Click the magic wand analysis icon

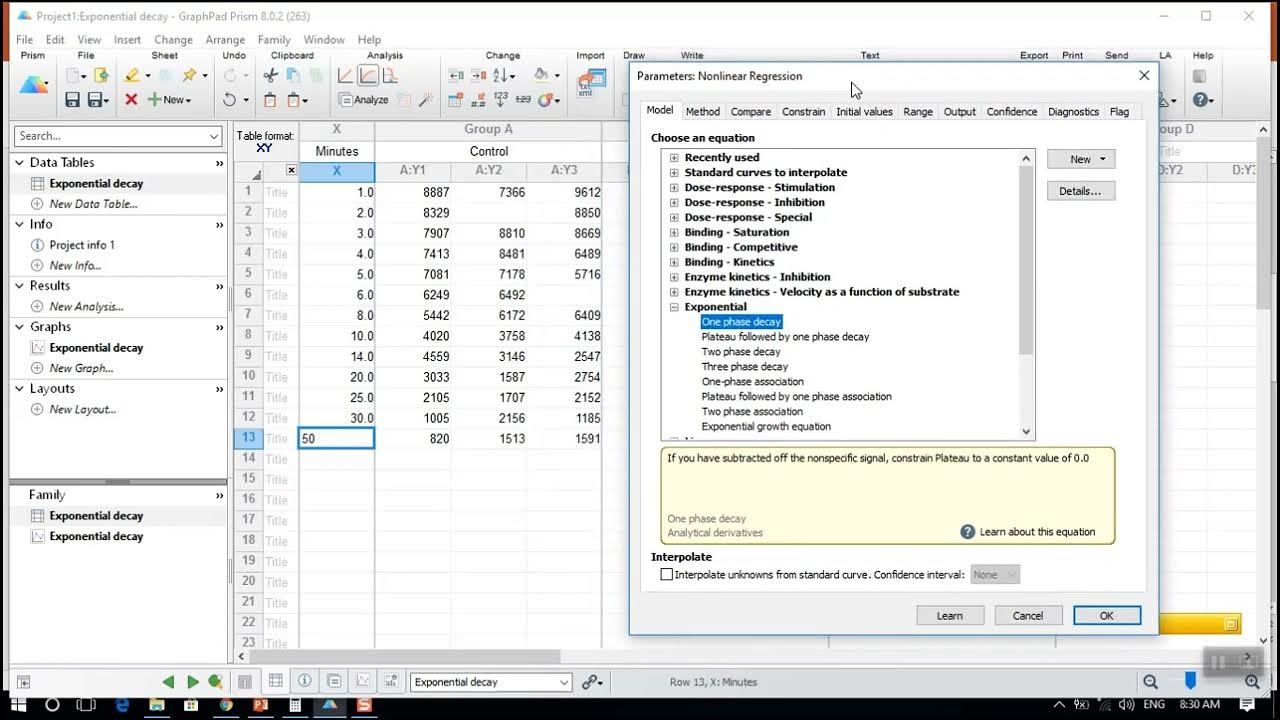(x=426, y=100)
